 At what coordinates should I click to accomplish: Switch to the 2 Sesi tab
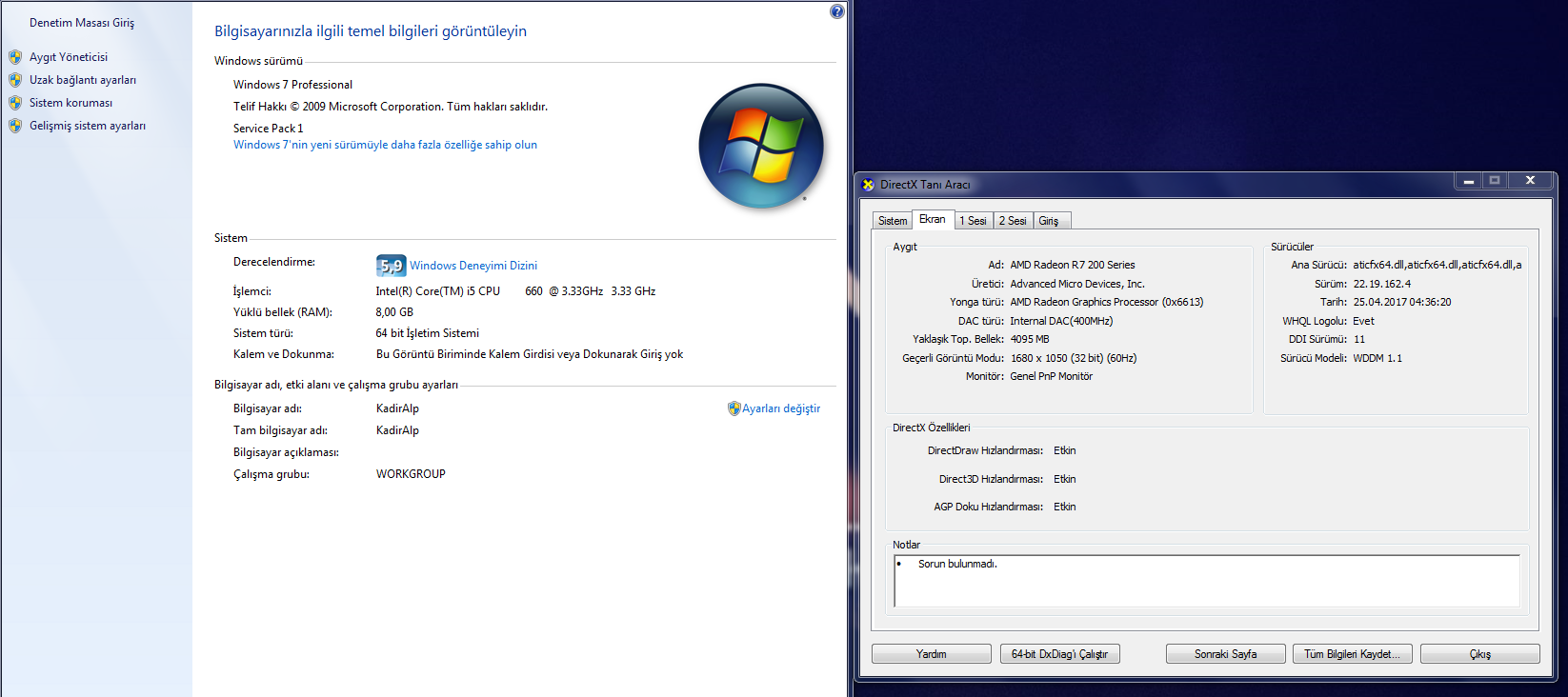[1013, 221]
